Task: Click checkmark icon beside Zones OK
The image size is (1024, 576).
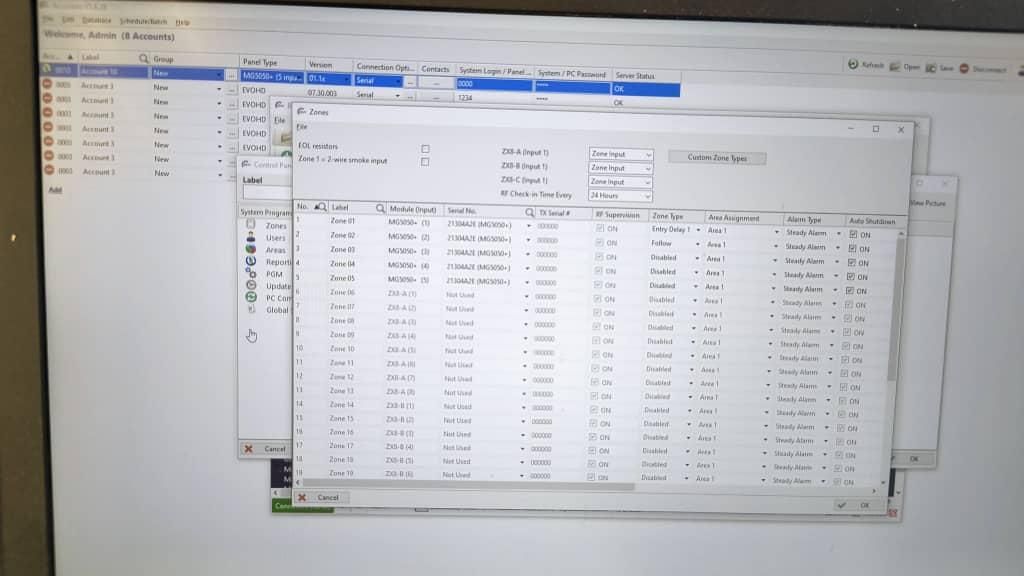Action: [x=842, y=505]
